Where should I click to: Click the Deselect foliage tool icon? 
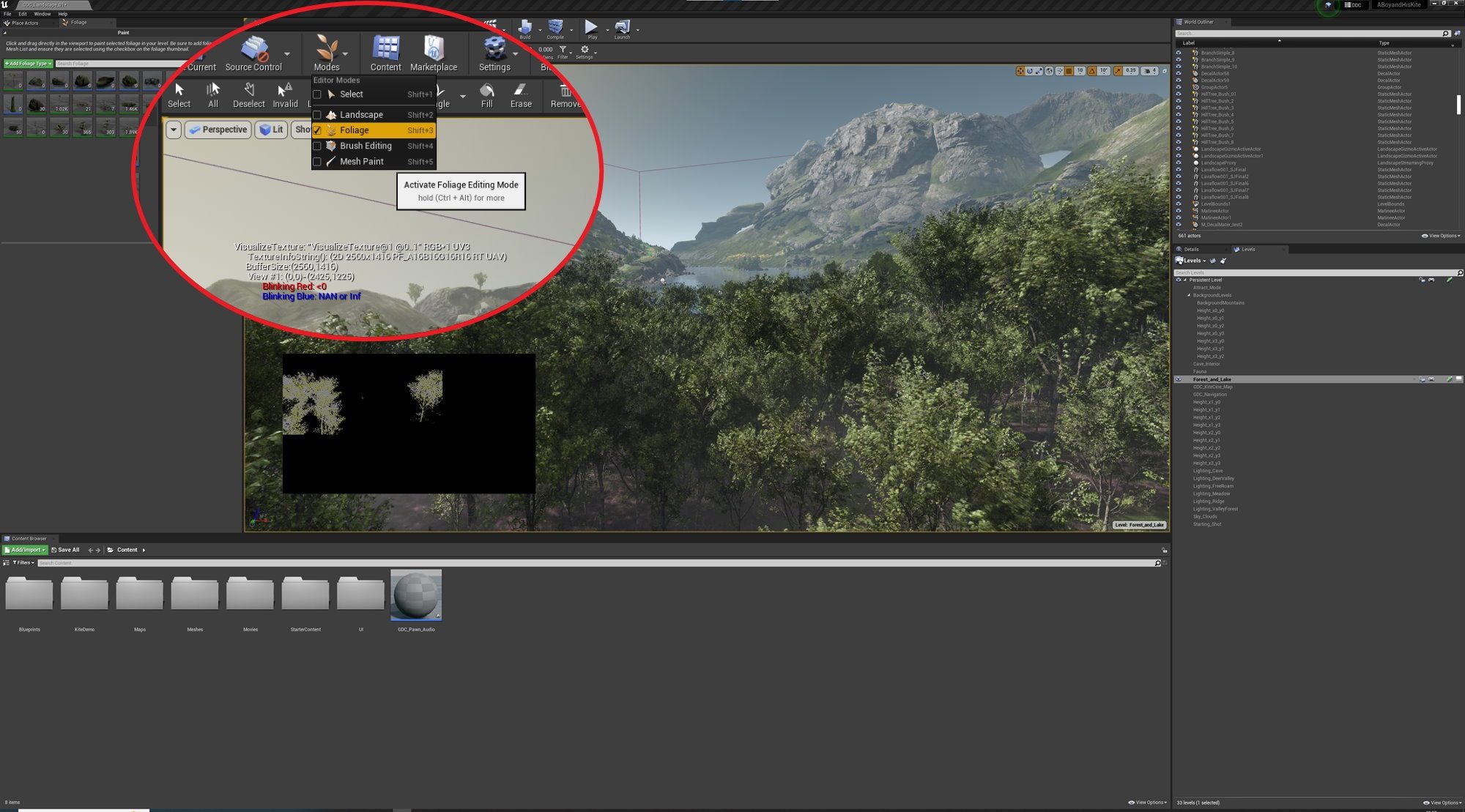click(249, 93)
